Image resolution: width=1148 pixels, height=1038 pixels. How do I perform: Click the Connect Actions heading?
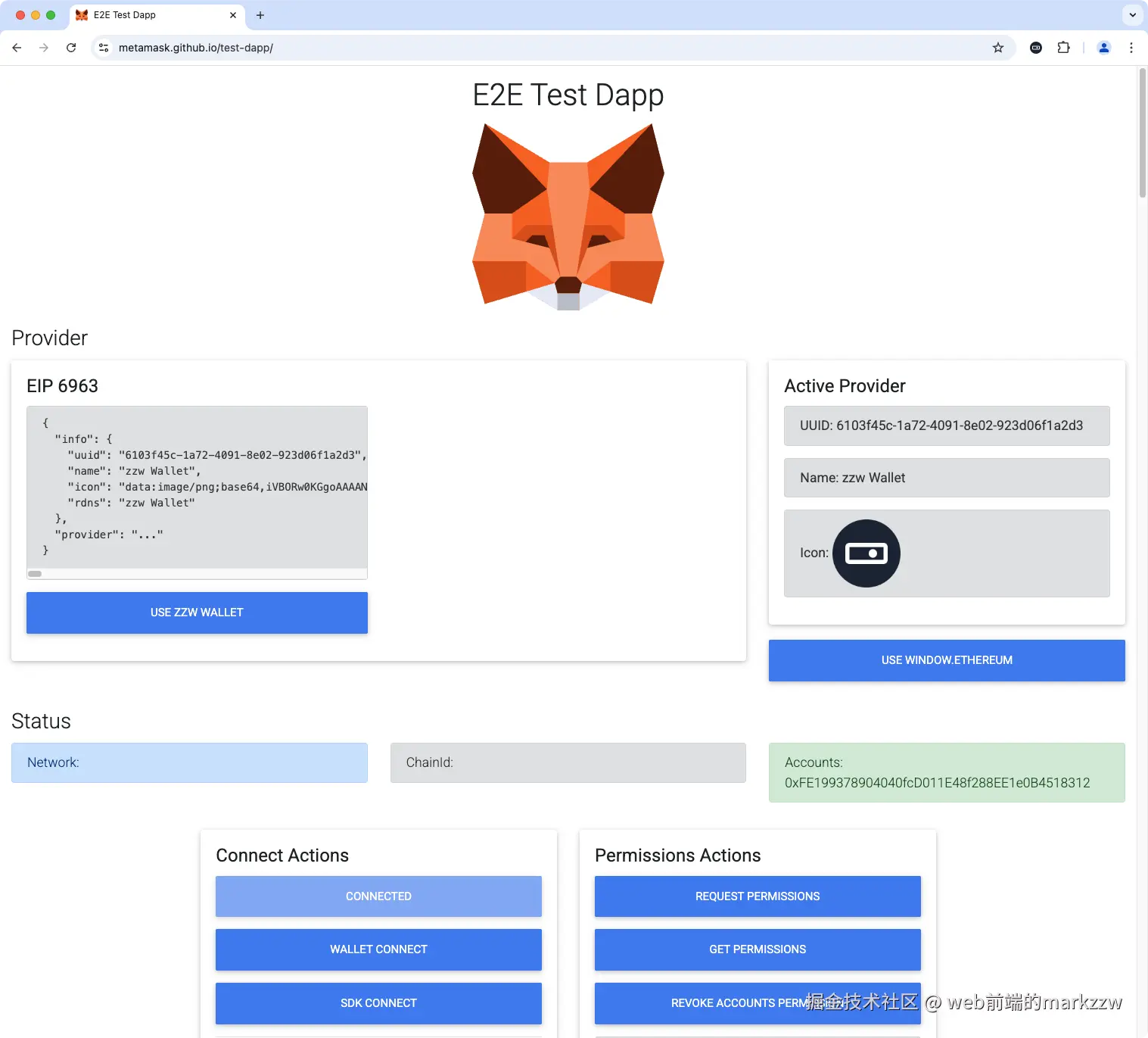coord(282,856)
